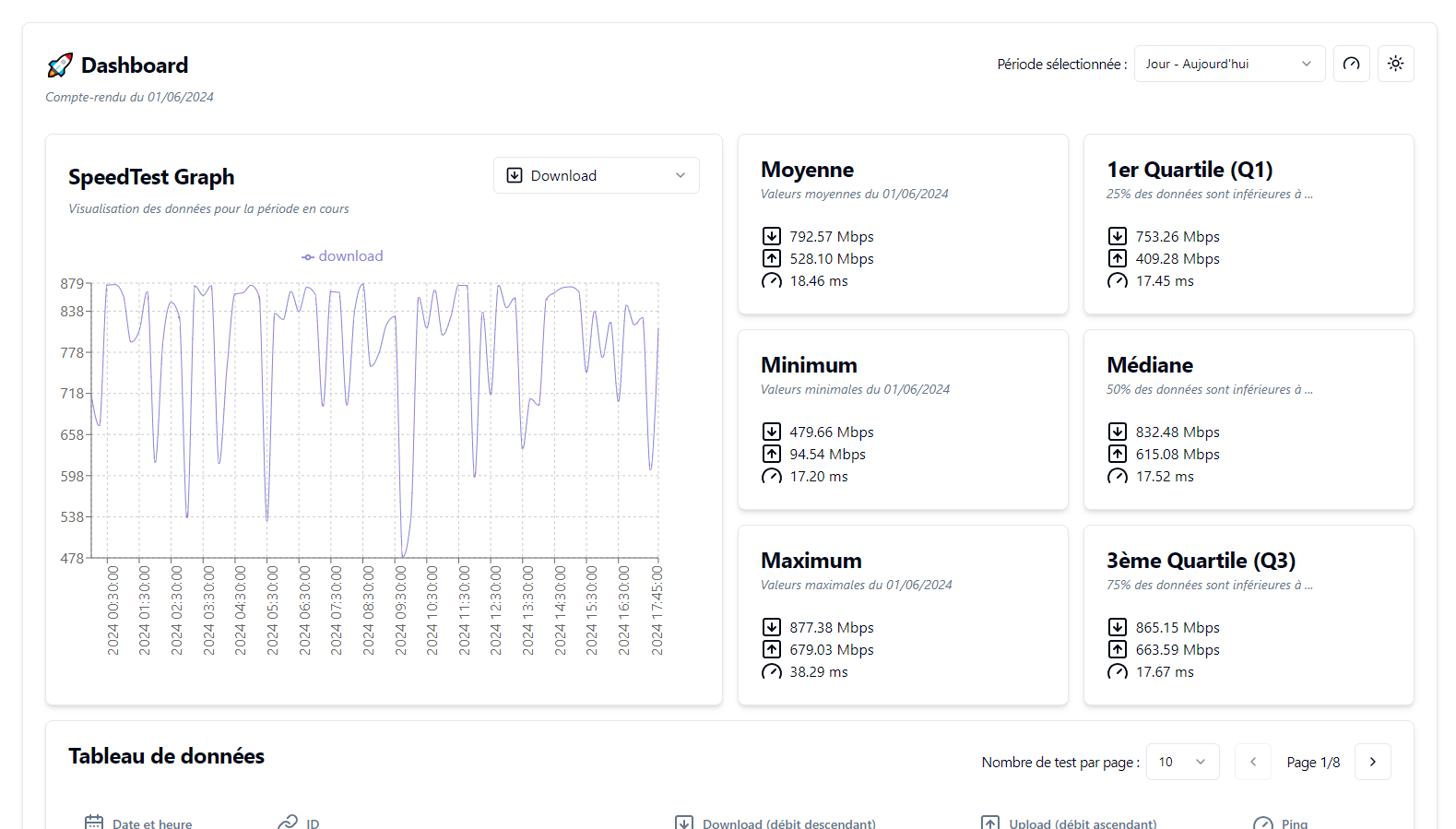Click the 'Date et heure' column header

(152, 823)
